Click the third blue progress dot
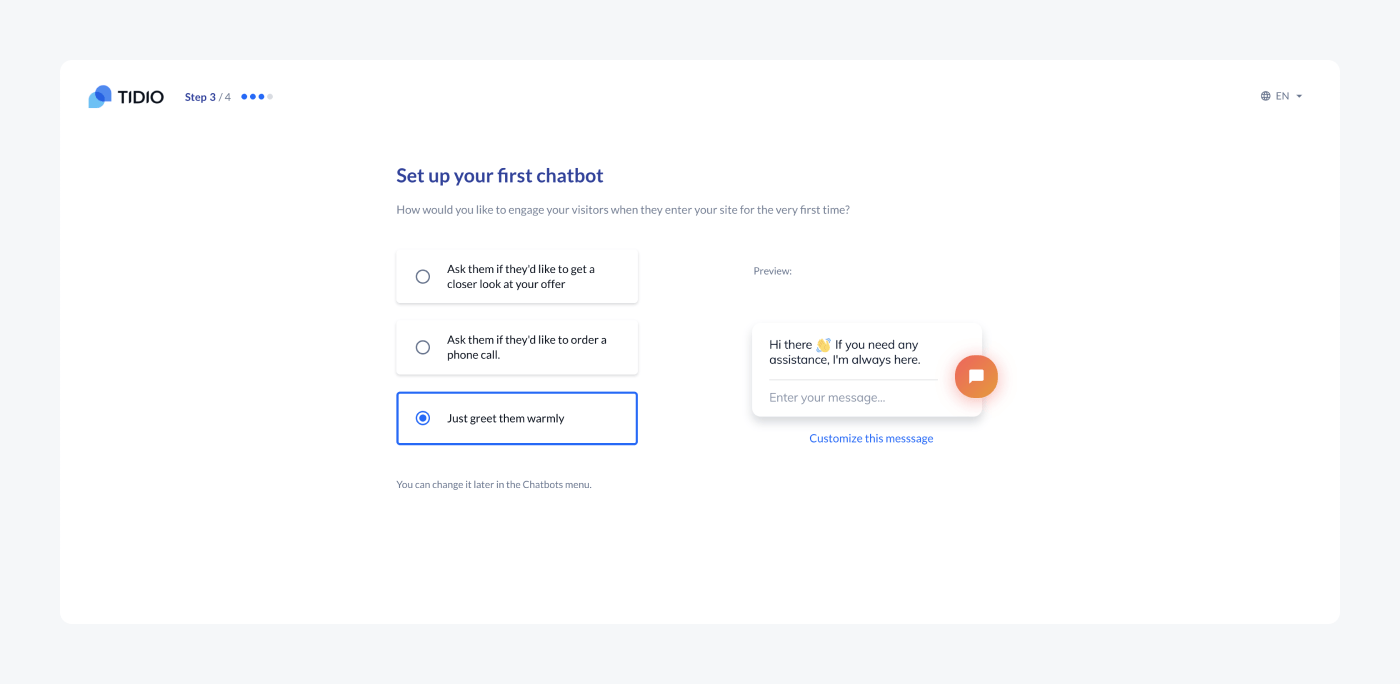The width and height of the screenshot is (1400, 684). [x=261, y=97]
